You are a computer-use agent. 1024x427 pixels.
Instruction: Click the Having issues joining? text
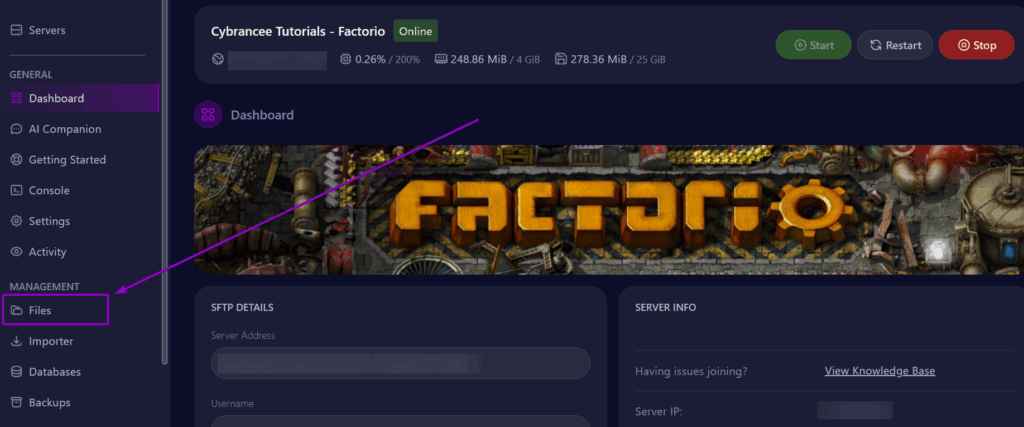tap(691, 371)
